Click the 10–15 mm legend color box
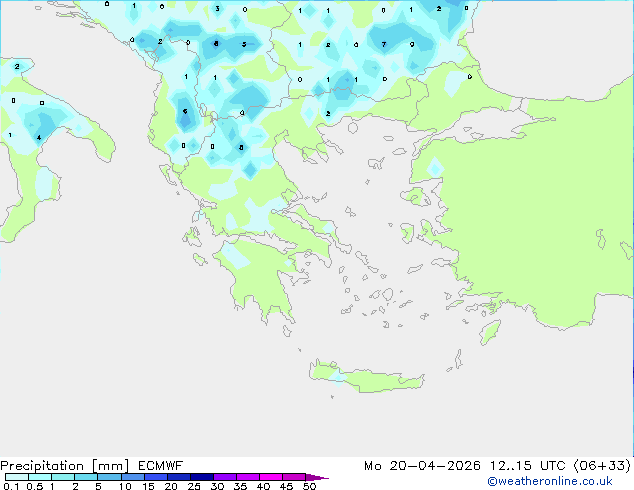 click(132, 477)
